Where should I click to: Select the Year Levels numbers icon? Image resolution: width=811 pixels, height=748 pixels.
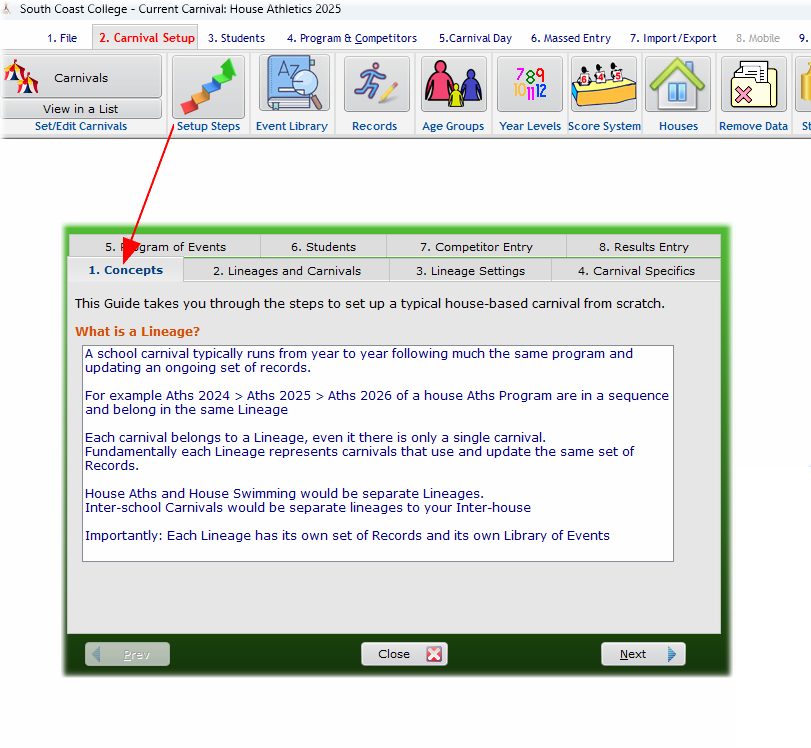(x=530, y=85)
